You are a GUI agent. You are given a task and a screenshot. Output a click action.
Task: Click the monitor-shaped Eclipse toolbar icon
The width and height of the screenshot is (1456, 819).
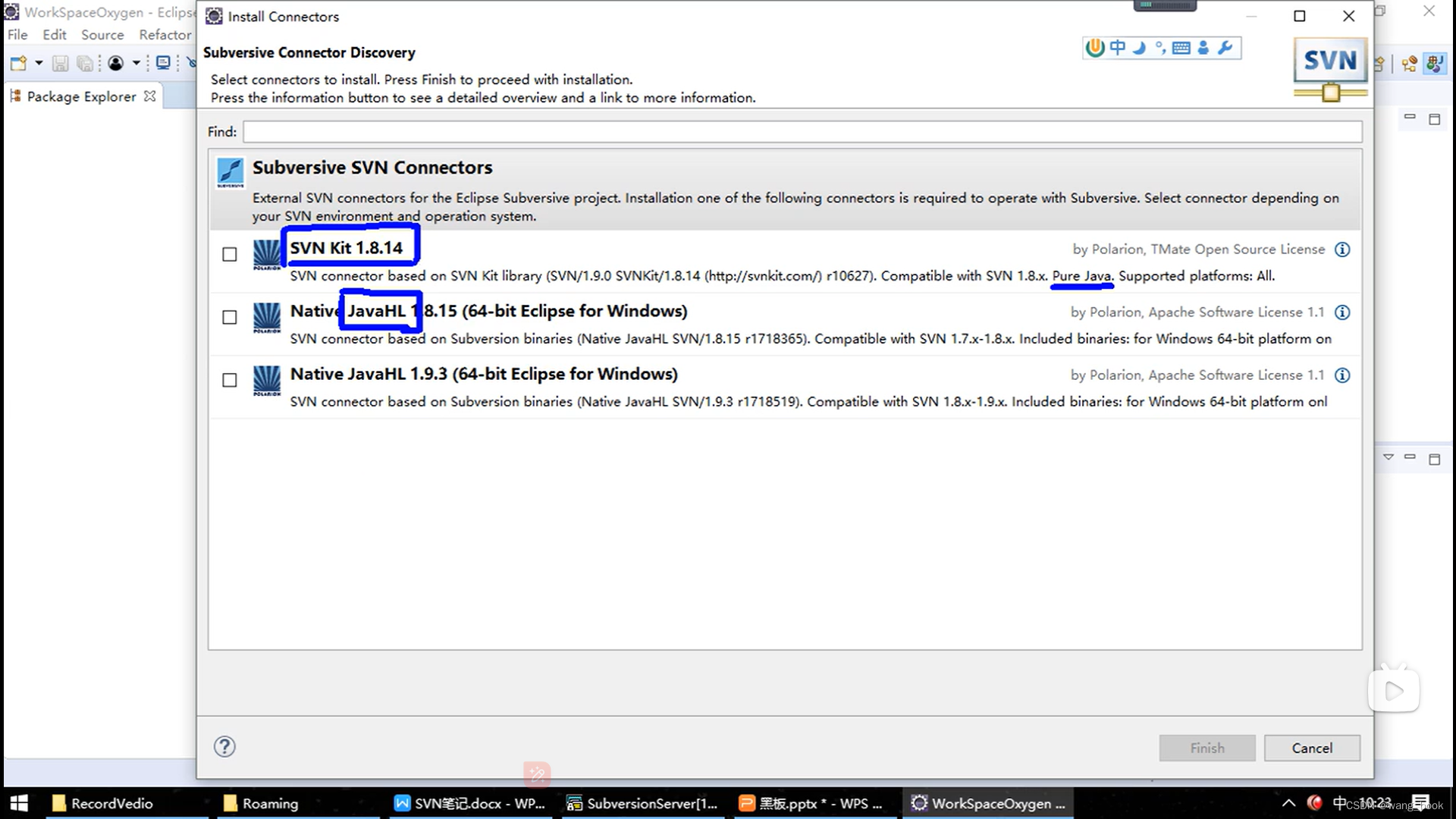tap(163, 63)
